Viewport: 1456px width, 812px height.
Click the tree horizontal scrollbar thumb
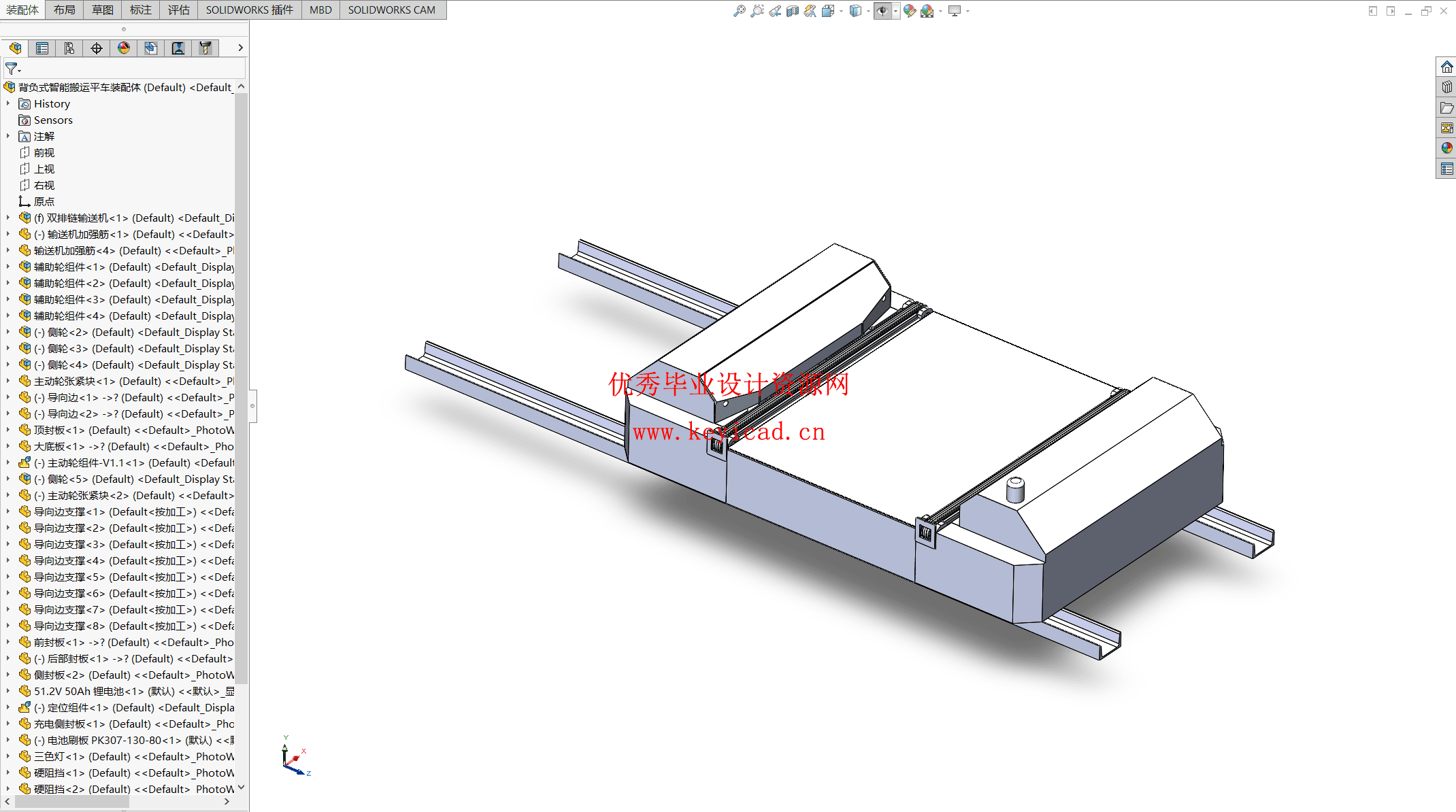[x=71, y=802]
